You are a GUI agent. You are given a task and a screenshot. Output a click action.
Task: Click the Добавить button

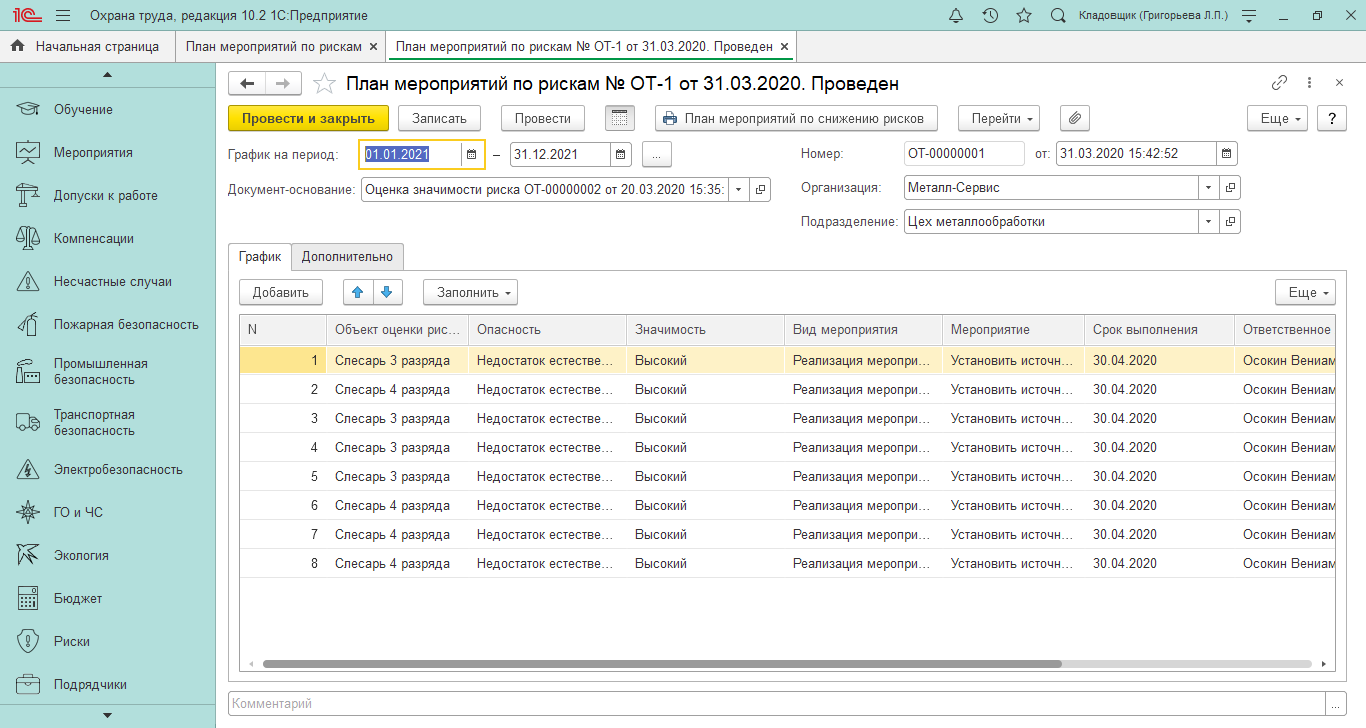[x=281, y=292]
